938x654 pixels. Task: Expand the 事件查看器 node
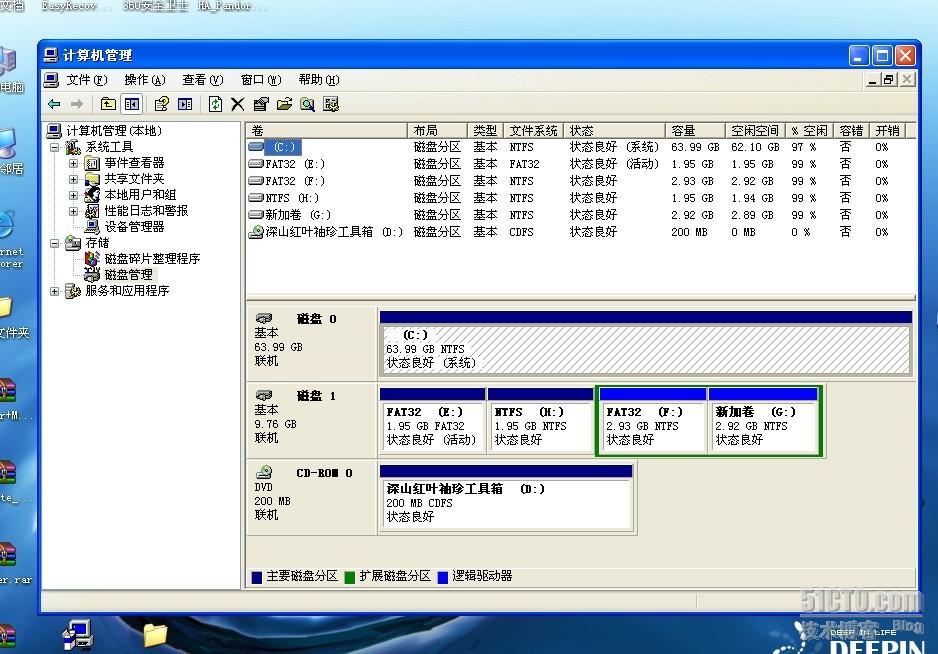pos(73,163)
